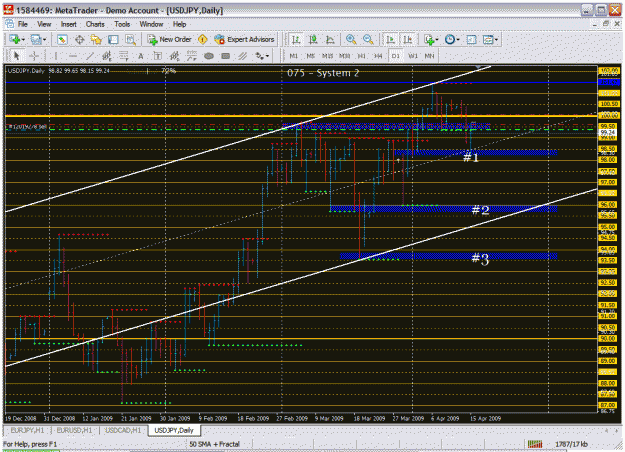Image resolution: width=625 pixels, height=452 pixels.
Task: Open the Templates icon
Action: [x=488, y=39]
